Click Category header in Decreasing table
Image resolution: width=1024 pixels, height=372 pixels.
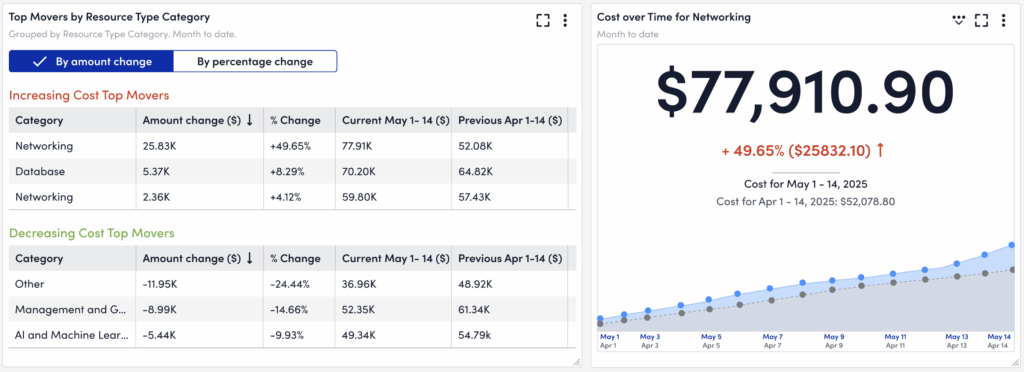(39, 258)
